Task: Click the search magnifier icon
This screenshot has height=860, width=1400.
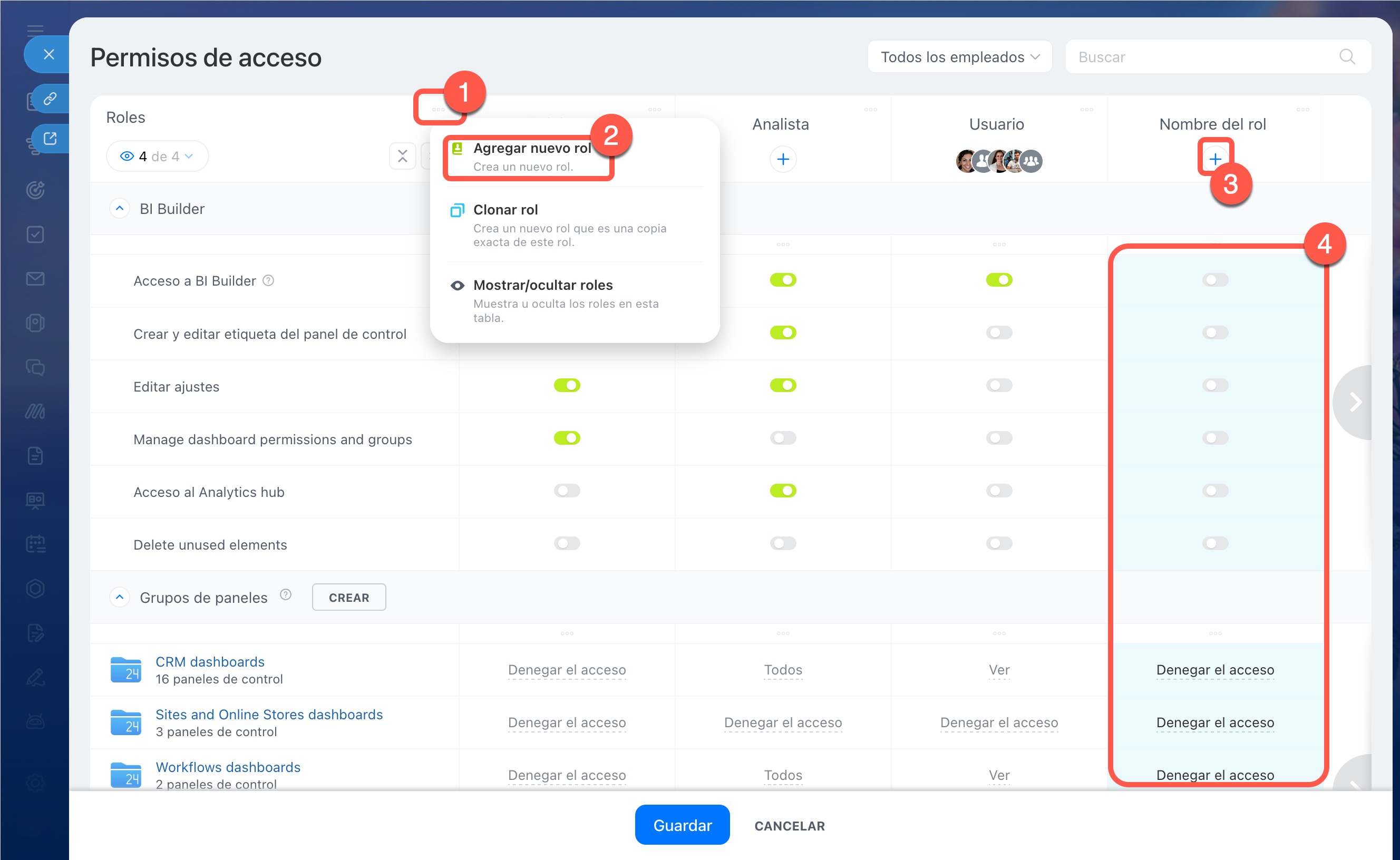Action: click(x=1347, y=57)
